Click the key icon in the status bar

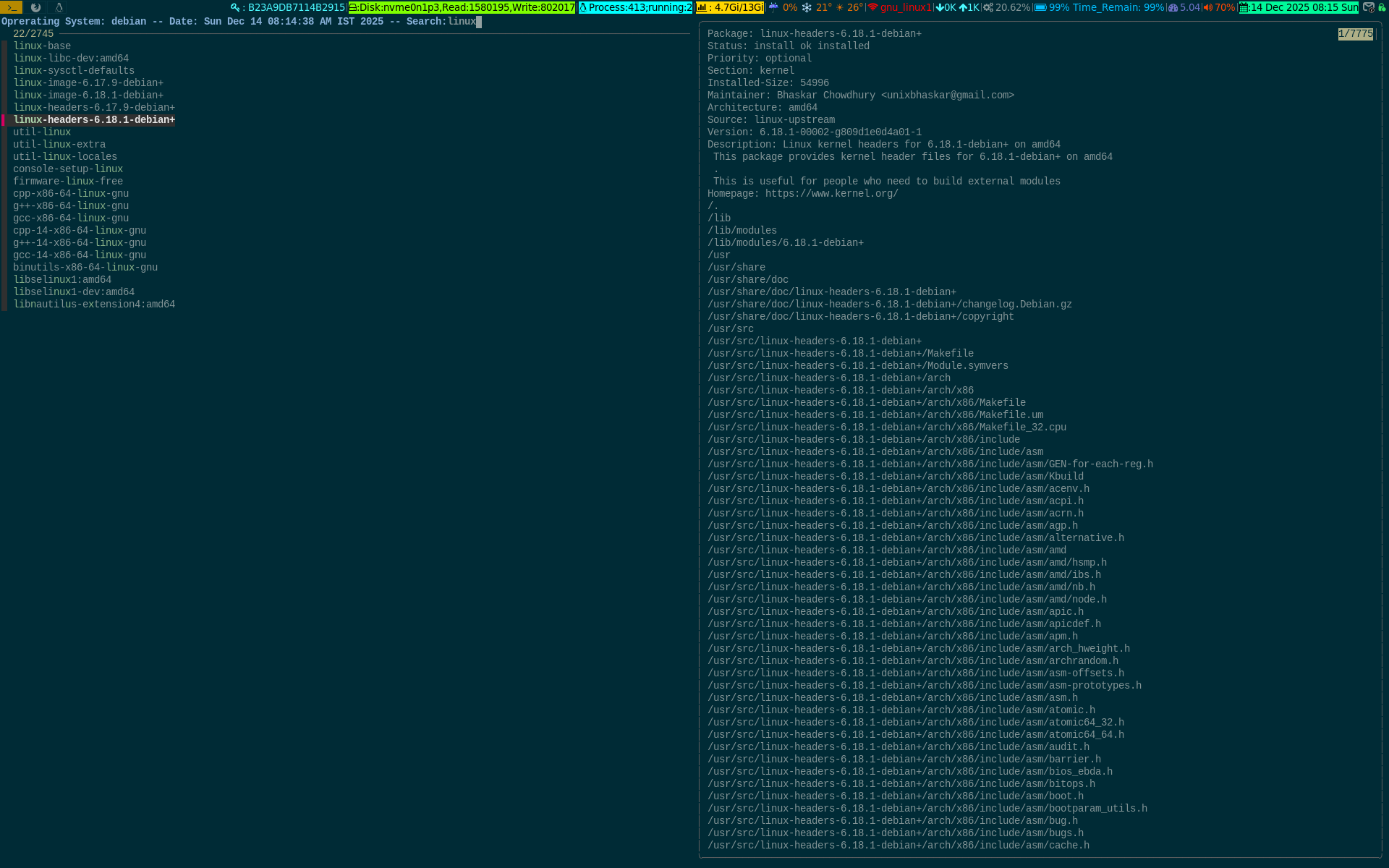[235, 7]
